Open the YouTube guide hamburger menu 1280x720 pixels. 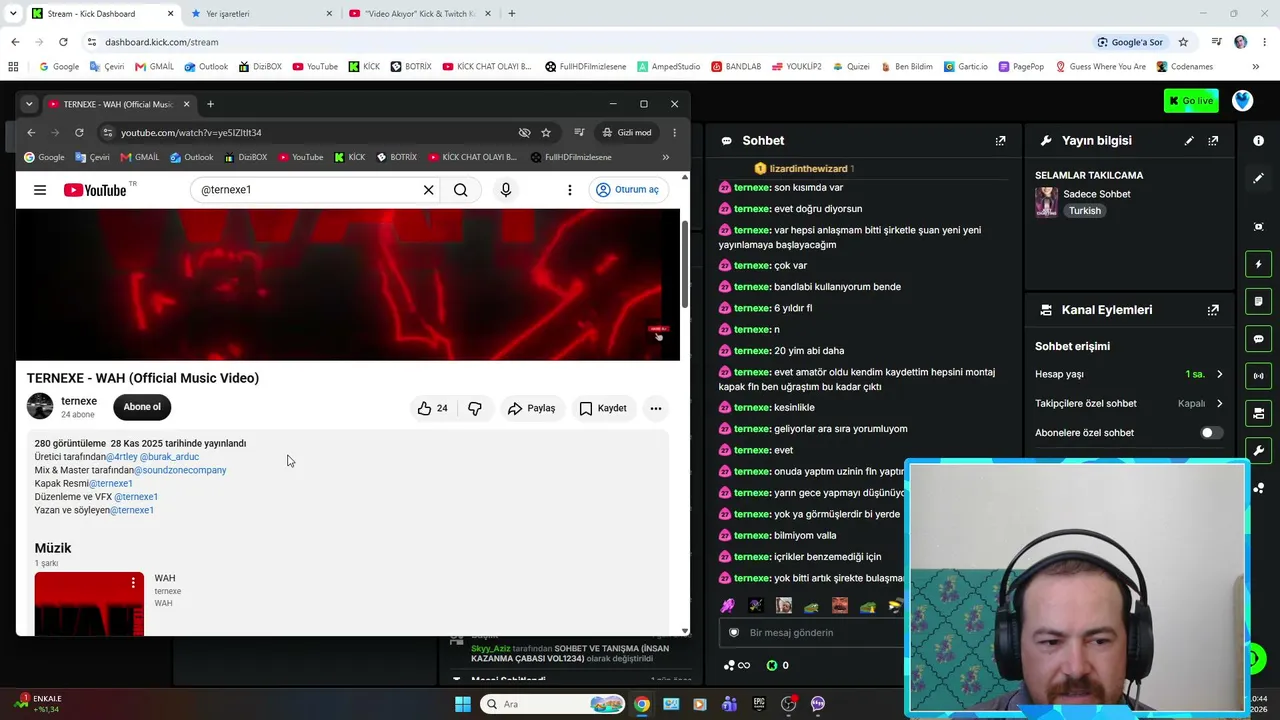(40, 190)
